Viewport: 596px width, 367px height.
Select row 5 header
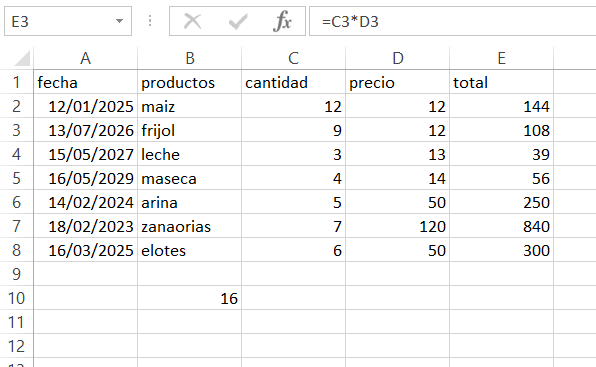click(16, 178)
